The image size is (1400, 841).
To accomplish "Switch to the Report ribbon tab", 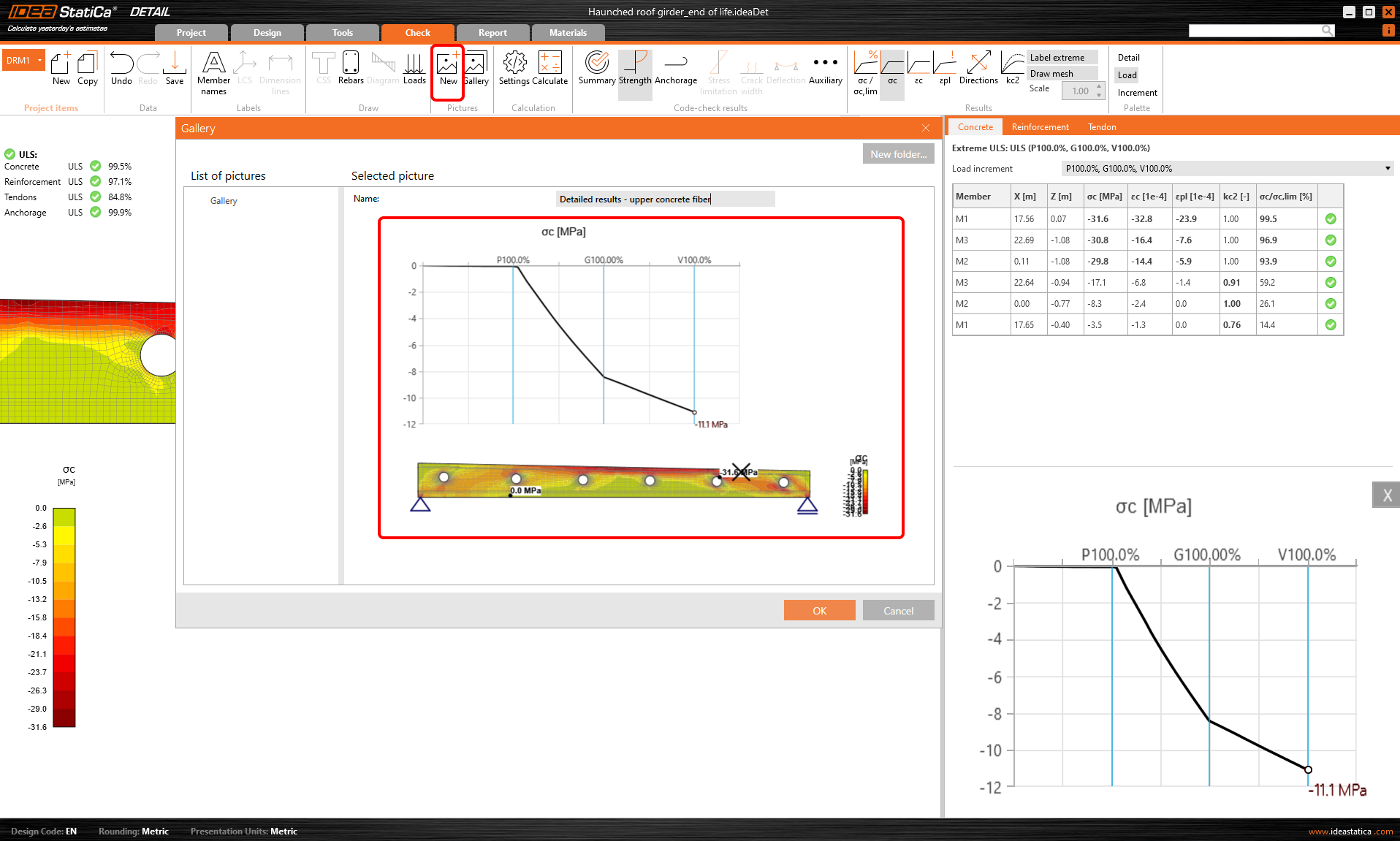I will [x=492, y=33].
